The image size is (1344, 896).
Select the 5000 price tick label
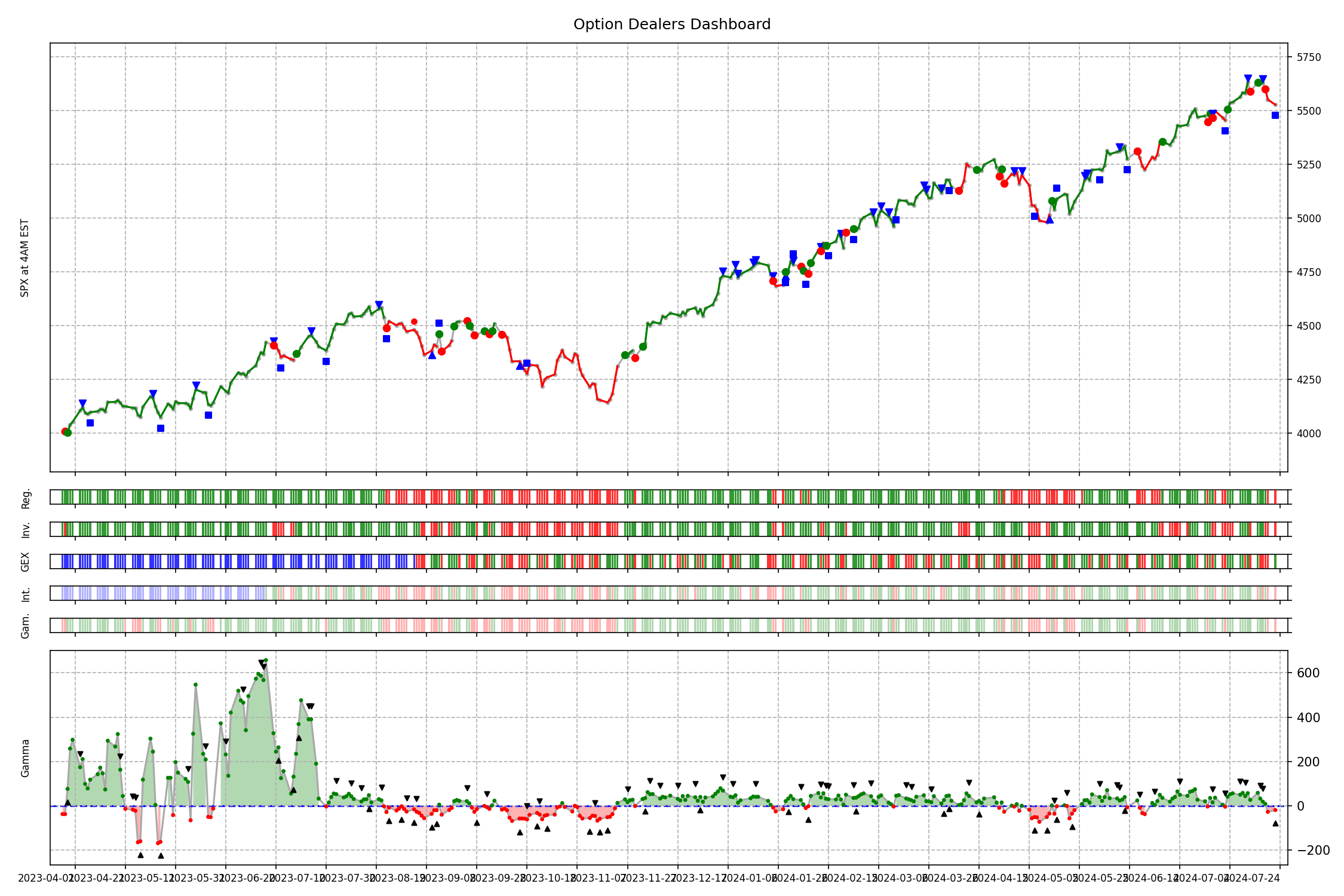(x=1308, y=218)
